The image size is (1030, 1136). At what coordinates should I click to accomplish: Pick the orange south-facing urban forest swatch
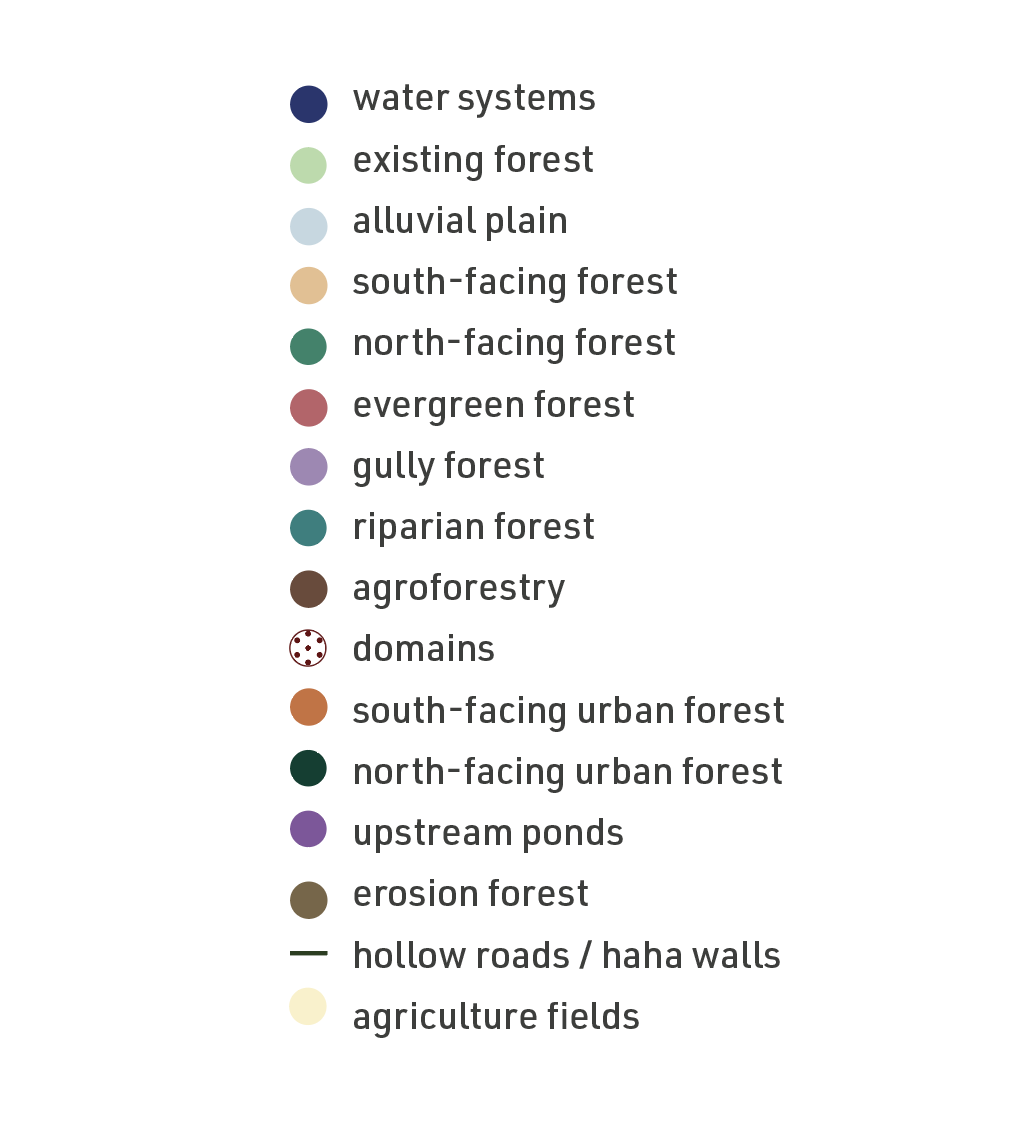[309, 707]
